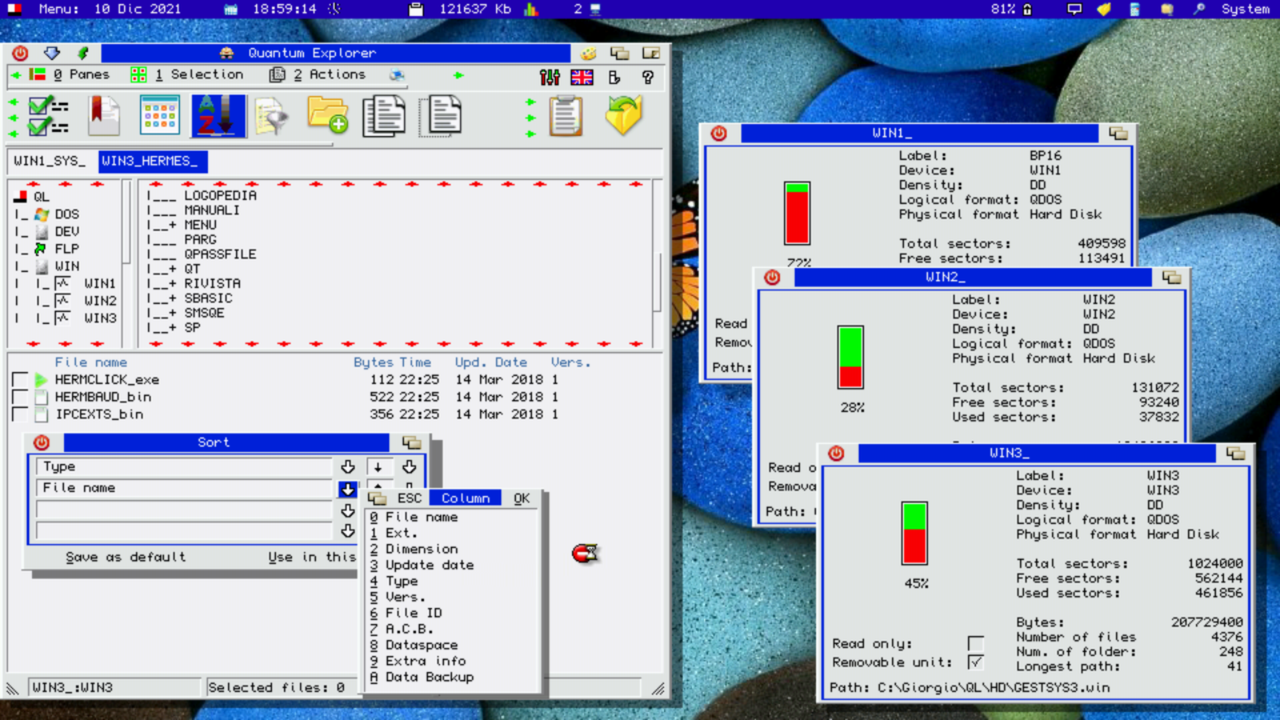Click the green play icon of HERMCLICK_exe
The width and height of the screenshot is (1280, 720).
pyautogui.click(x=41, y=380)
